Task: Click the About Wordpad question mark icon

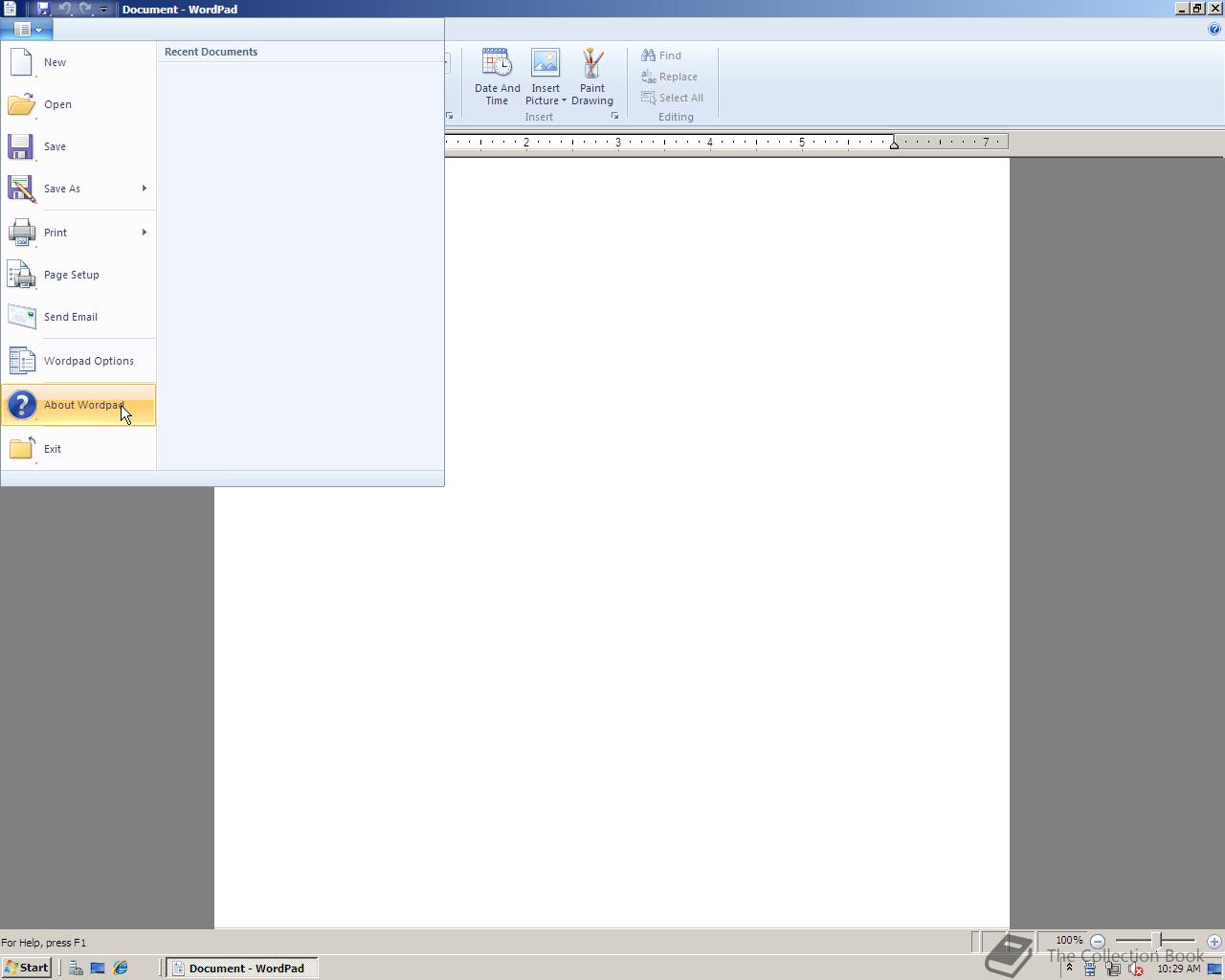Action: click(x=21, y=405)
